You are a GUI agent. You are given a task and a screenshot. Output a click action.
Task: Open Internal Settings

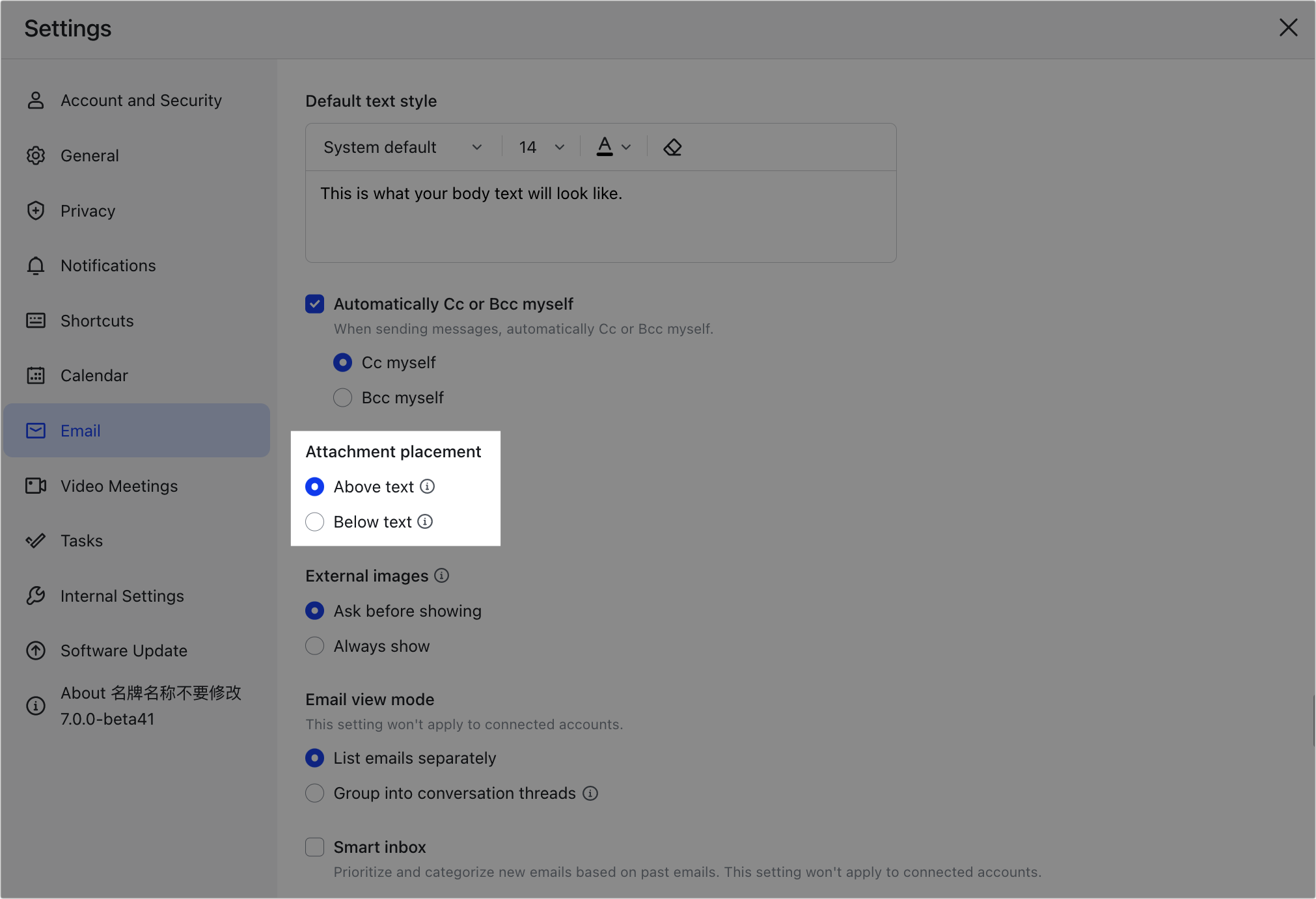coord(122,596)
